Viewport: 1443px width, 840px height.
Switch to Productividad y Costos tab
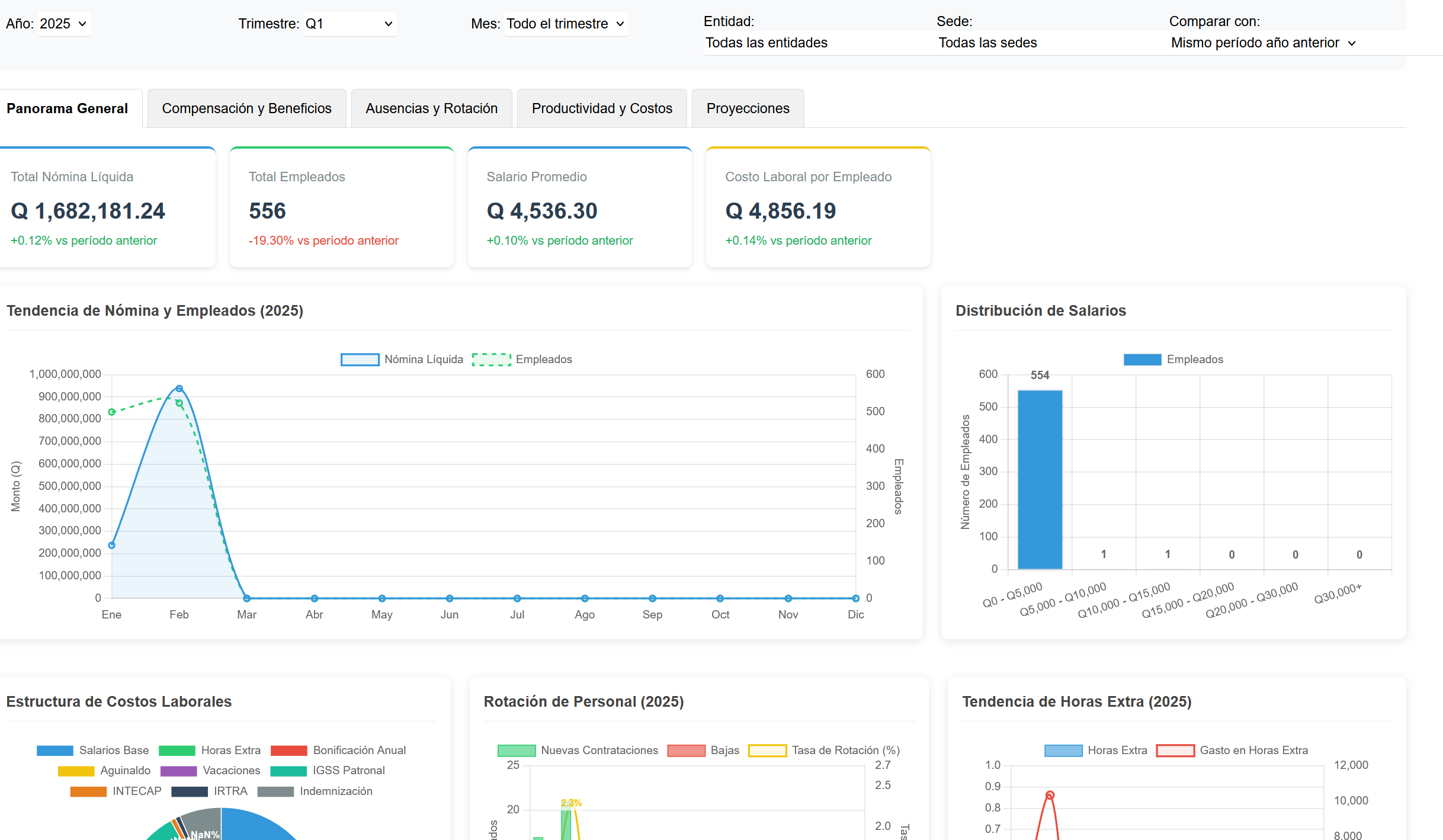tap(602, 108)
